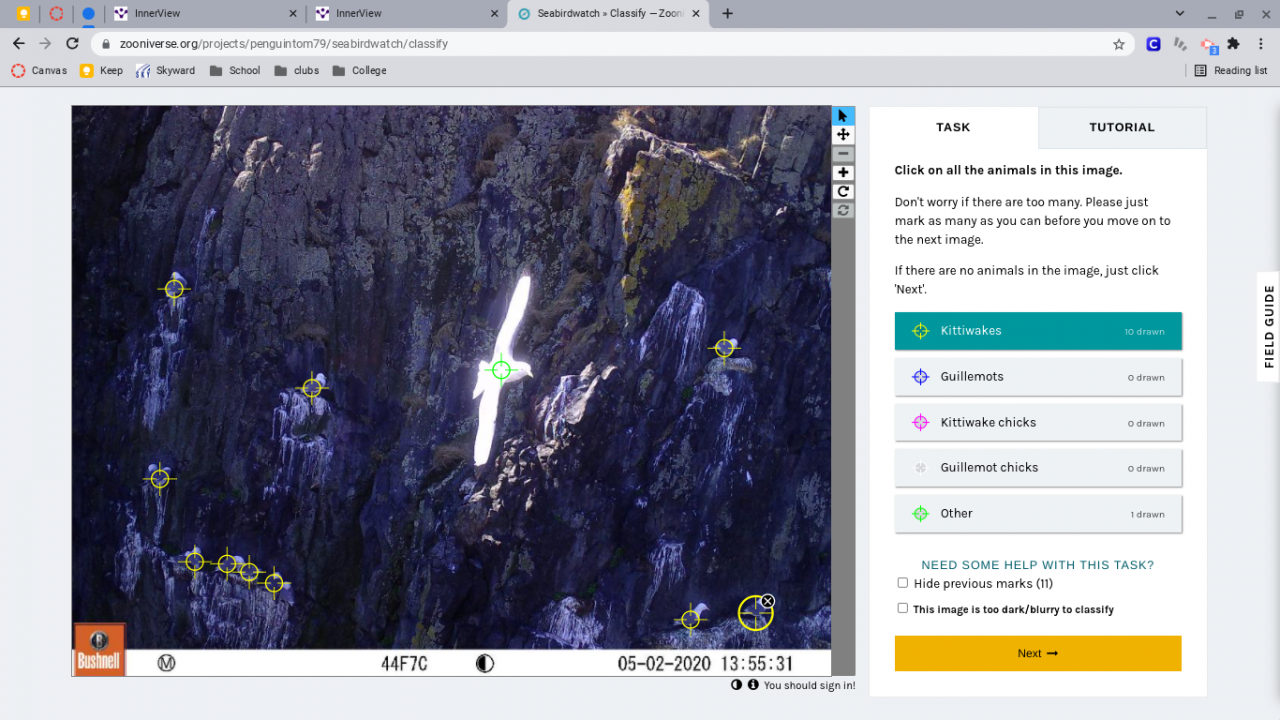1280x720 pixels.
Task: Choose the Kittiwake chicks marking tool
Action: click(1038, 423)
